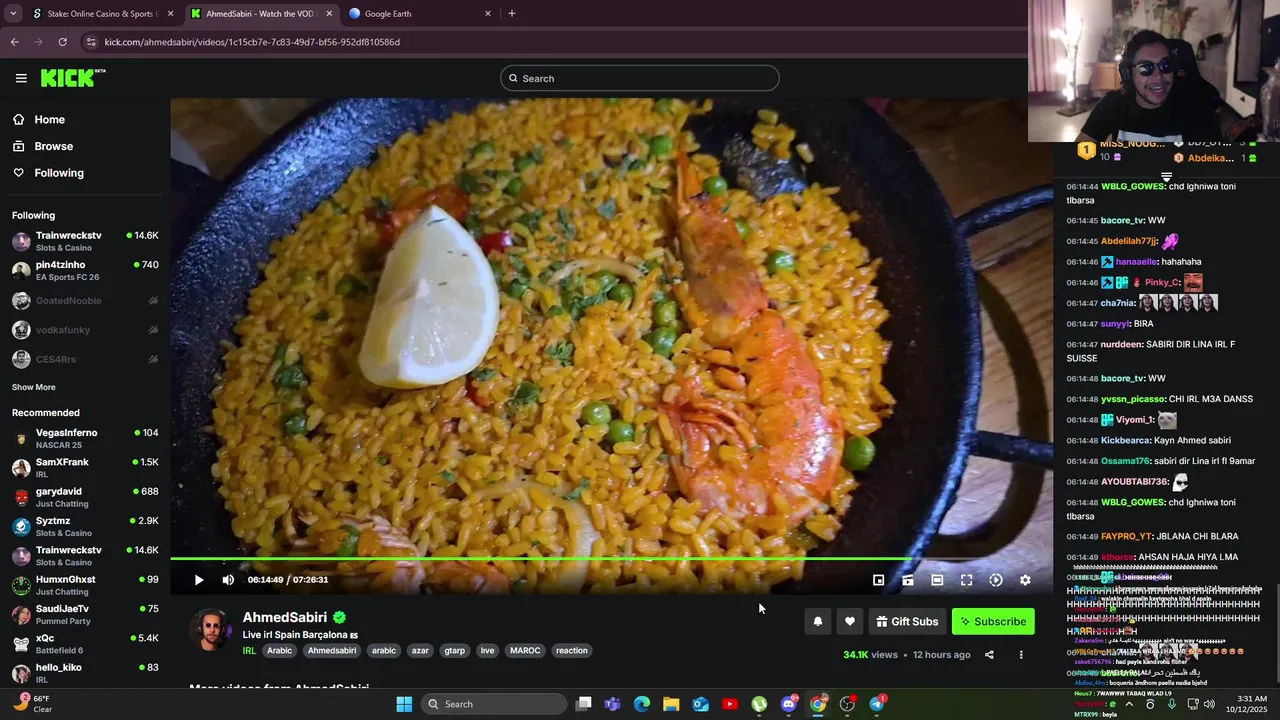Click hanaaelle username in chat
Image resolution: width=1280 pixels, height=720 pixels.
tap(1137, 262)
